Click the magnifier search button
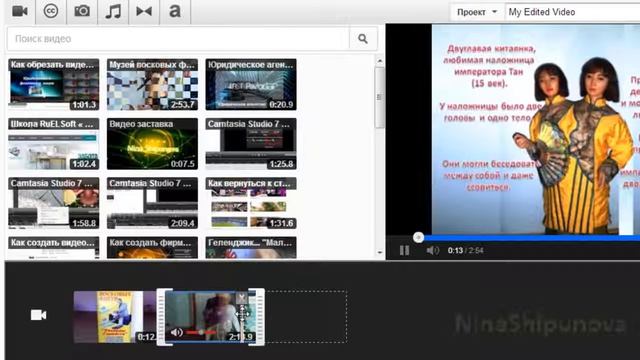Image resolution: width=640 pixels, height=360 pixels. point(363,39)
